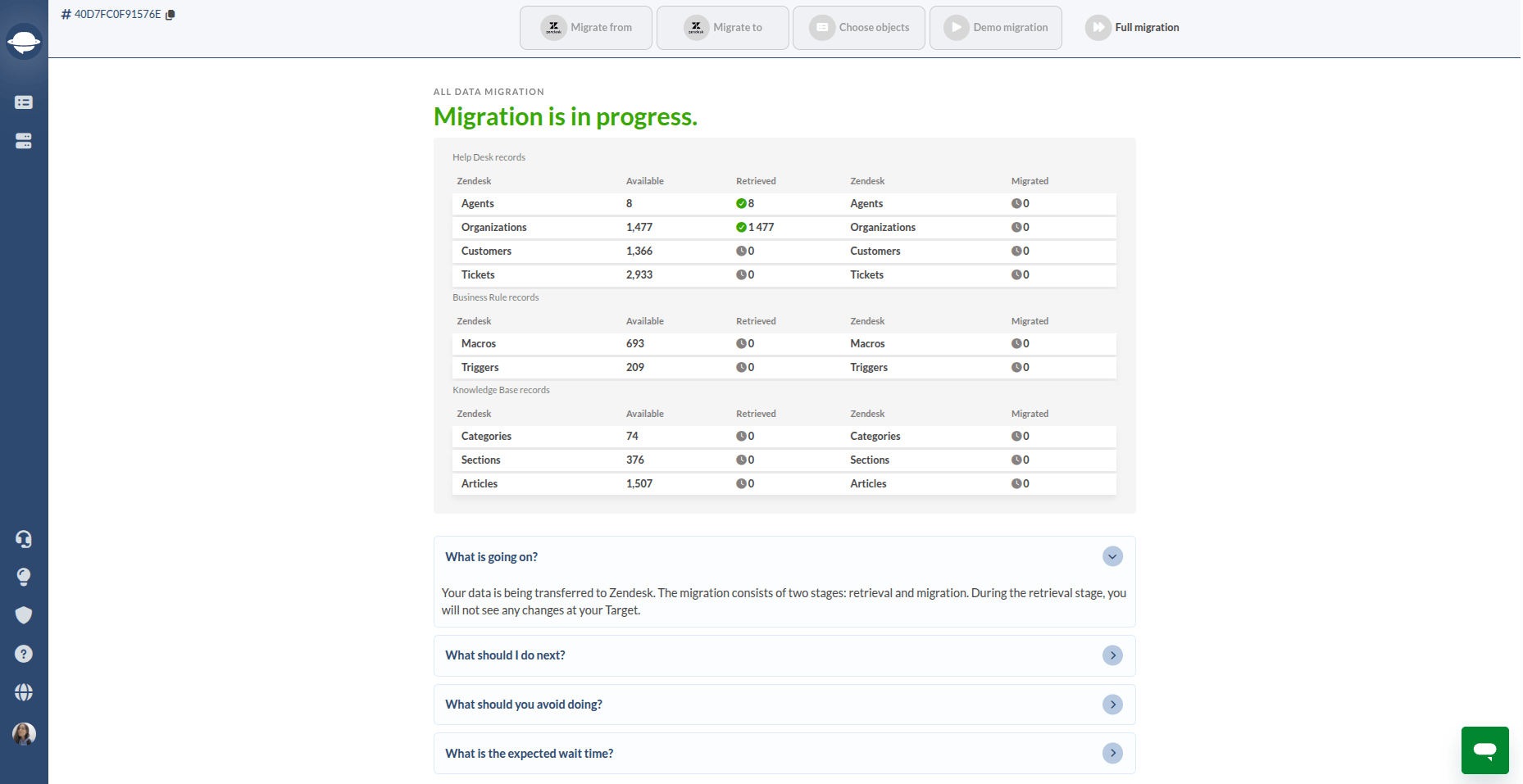
Task: Click the clock icon in Sections retrieved
Action: (x=741, y=460)
